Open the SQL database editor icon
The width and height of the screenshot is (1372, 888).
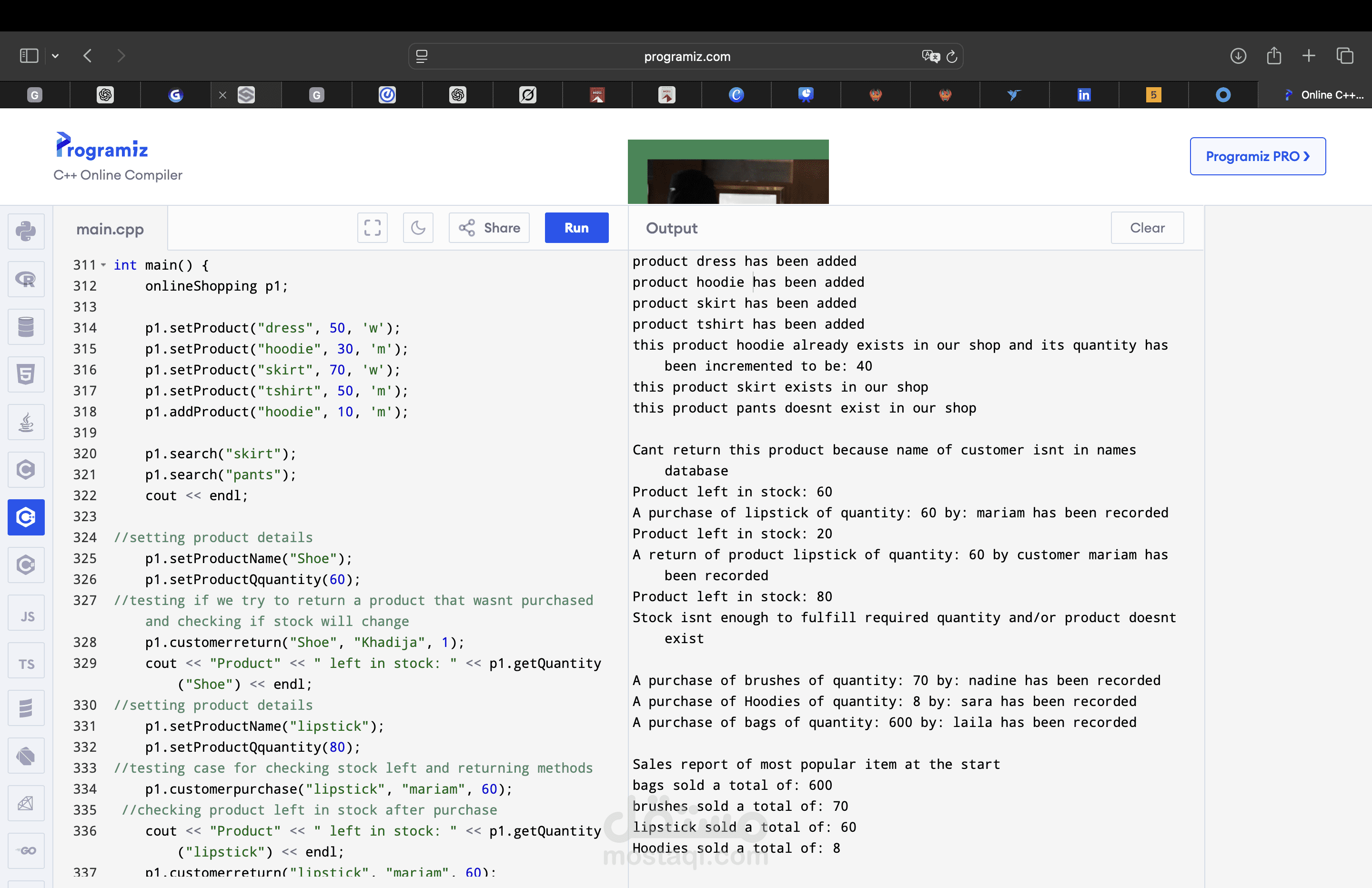26,327
